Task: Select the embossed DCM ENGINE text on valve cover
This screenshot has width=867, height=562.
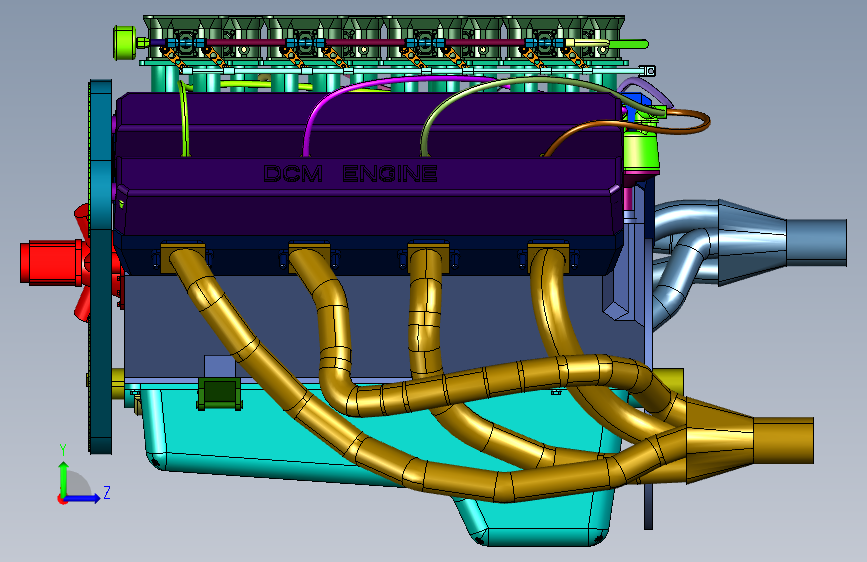Action: [351, 174]
